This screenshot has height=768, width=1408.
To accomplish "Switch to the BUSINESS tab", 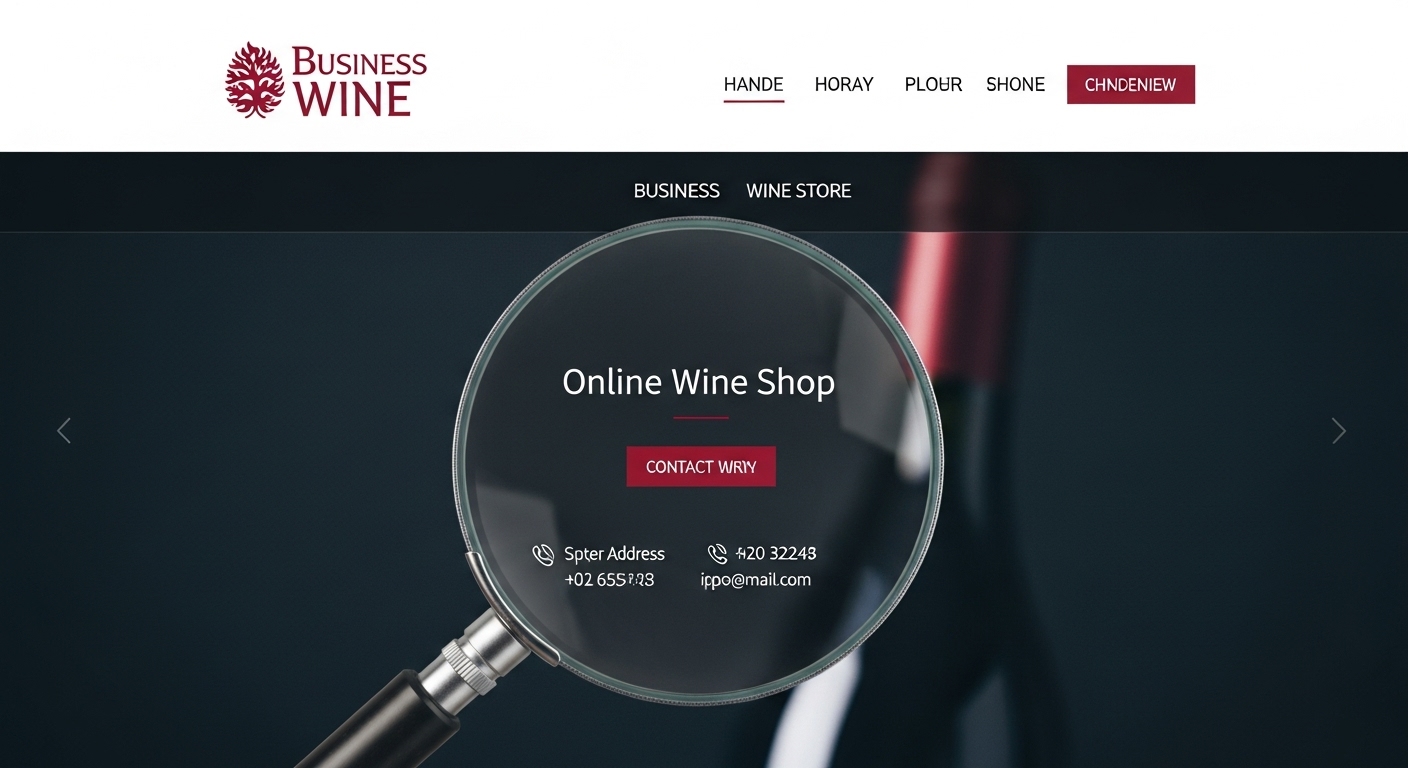I will tap(676, 191).
